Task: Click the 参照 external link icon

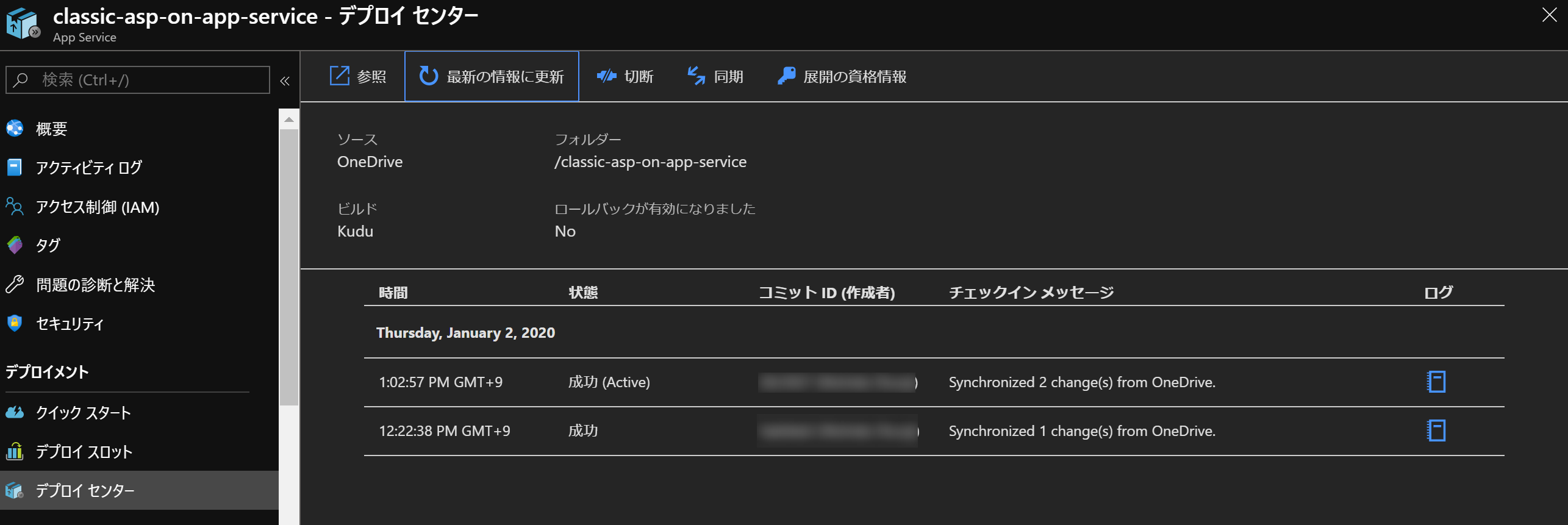Action: [339, 76]
